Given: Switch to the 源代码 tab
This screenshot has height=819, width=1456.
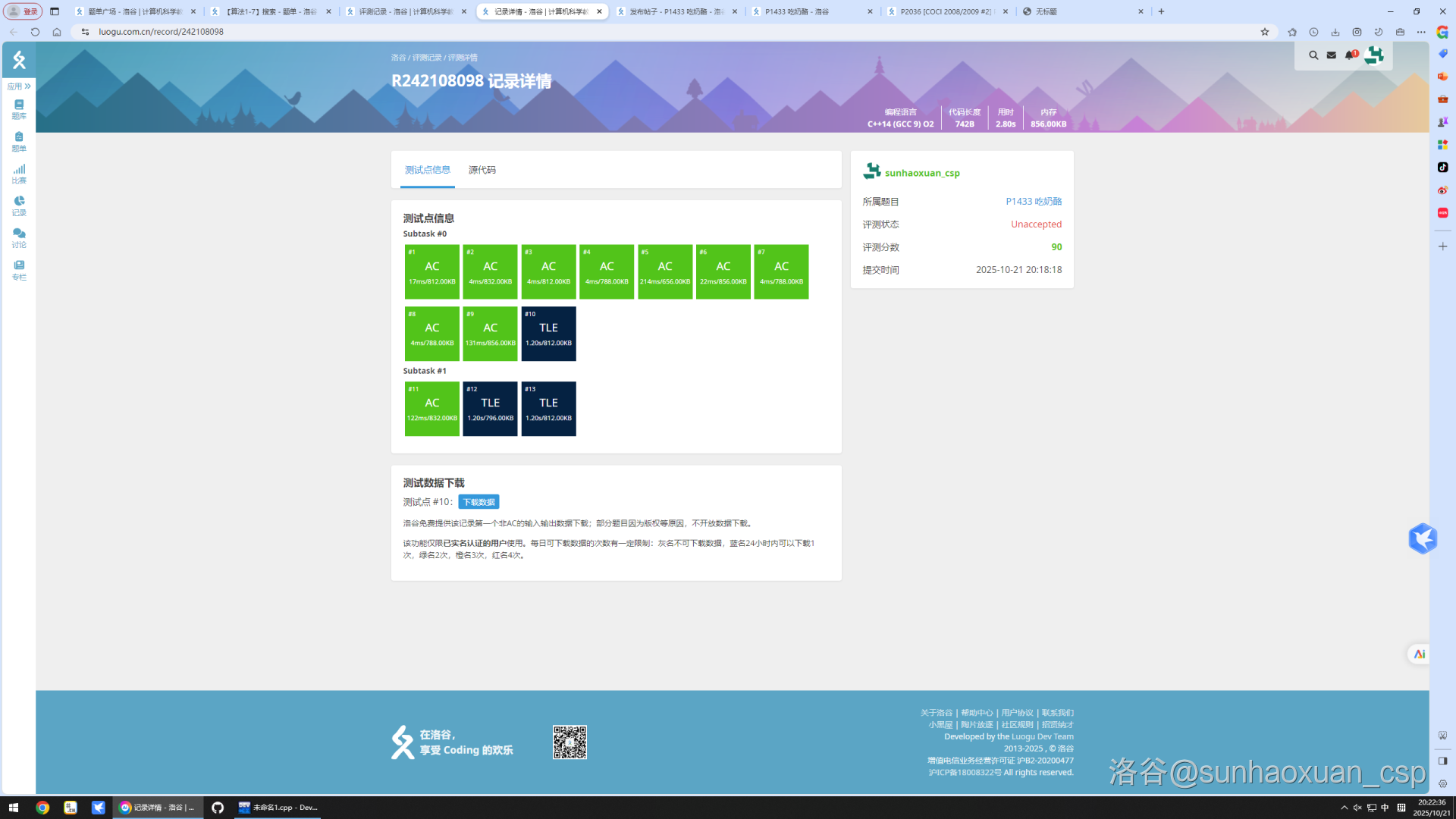Looking at the screenshot, I should pyautogui.click(x=482, y=170).
